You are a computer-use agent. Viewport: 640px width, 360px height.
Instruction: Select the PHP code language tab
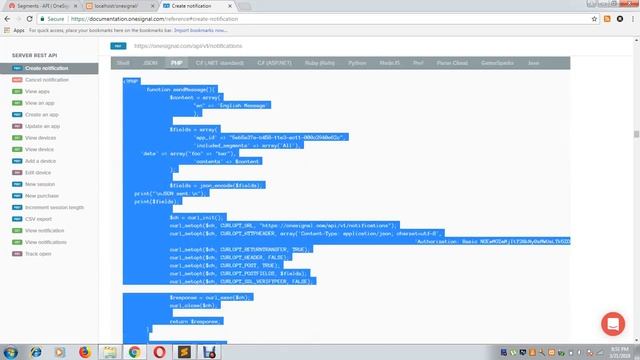[x=176, y=63]
